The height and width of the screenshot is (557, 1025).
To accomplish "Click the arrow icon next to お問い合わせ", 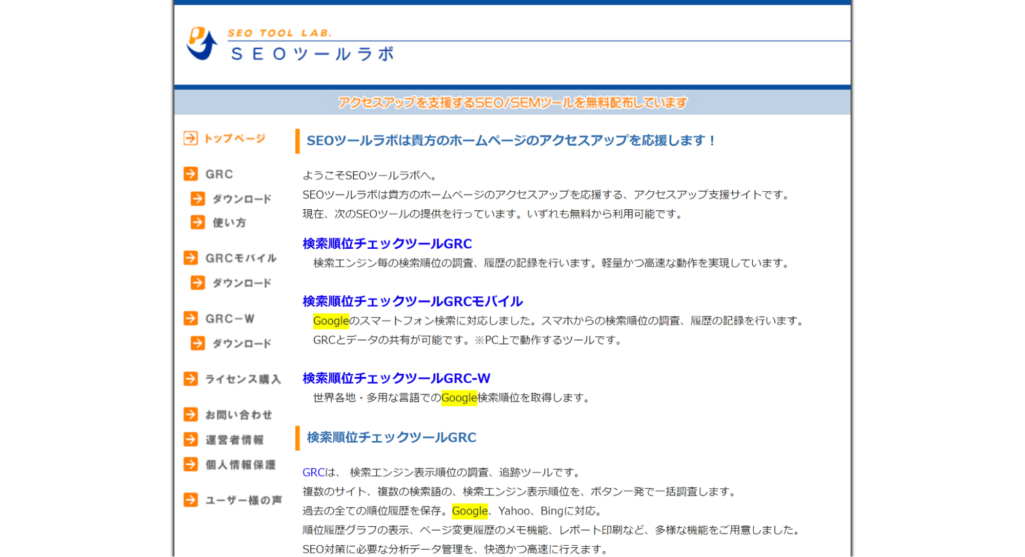I will click(x=190, y=414).
